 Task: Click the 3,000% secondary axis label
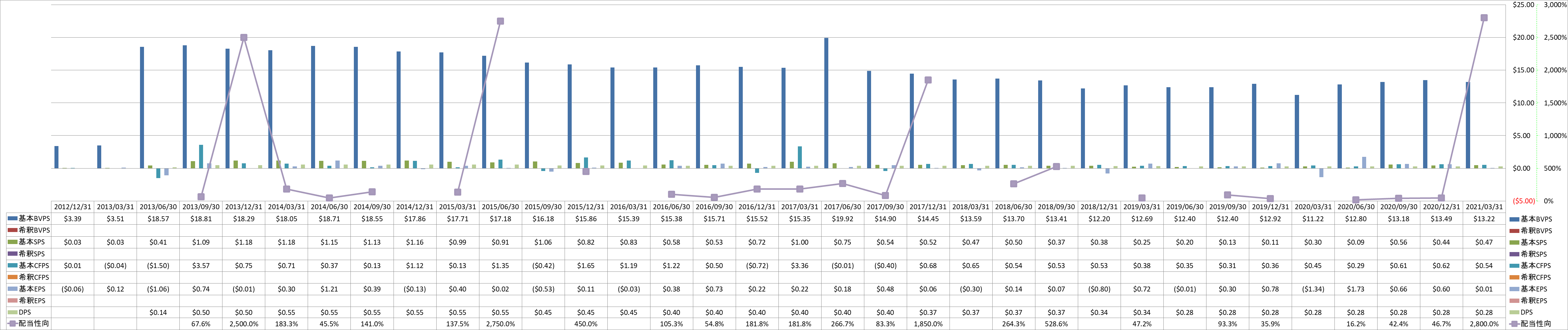[1554, 5]
